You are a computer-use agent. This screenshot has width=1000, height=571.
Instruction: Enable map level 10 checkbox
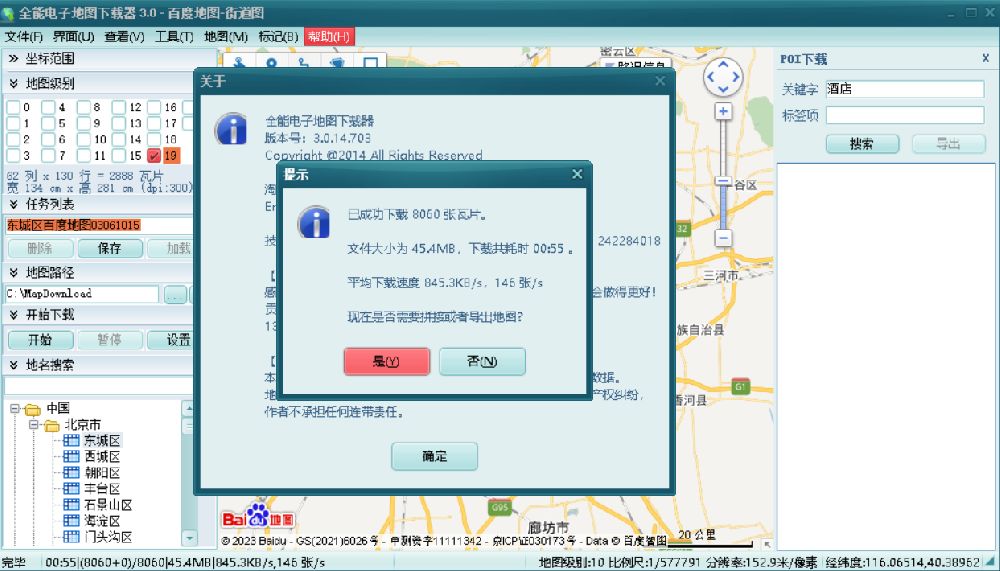coord(84,139)
